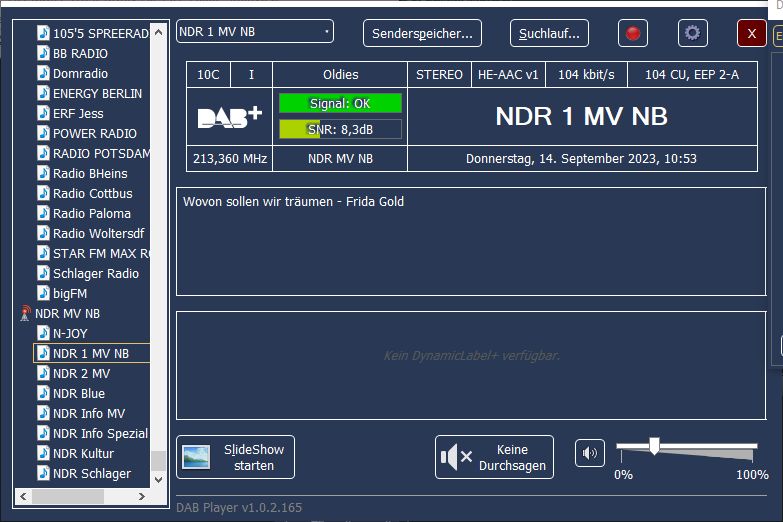Click the red record button
Image resolution: width=783 pixels, height=522 pixels.
click(633, 33)
